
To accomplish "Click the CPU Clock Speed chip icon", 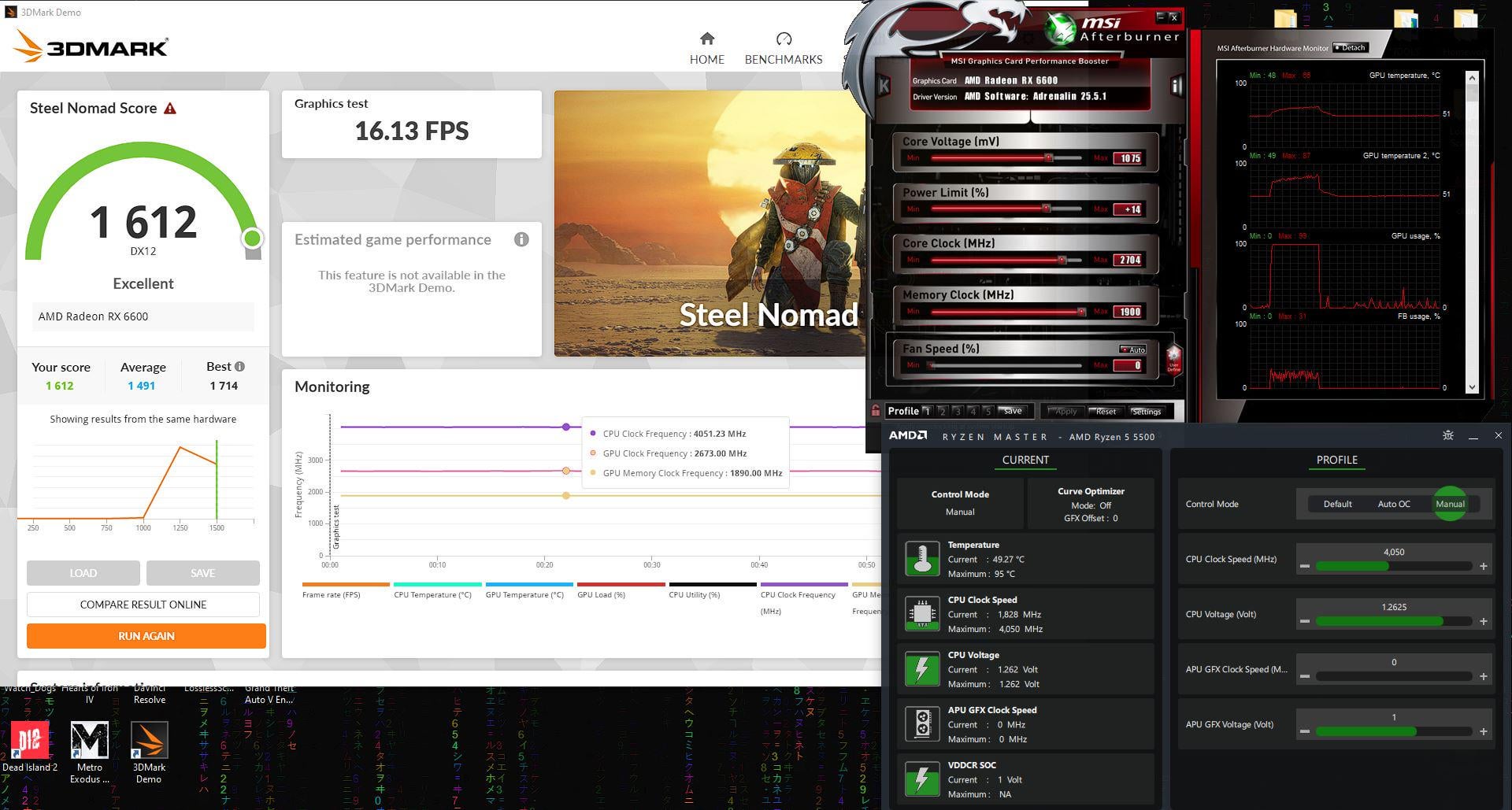I will 922,614.
